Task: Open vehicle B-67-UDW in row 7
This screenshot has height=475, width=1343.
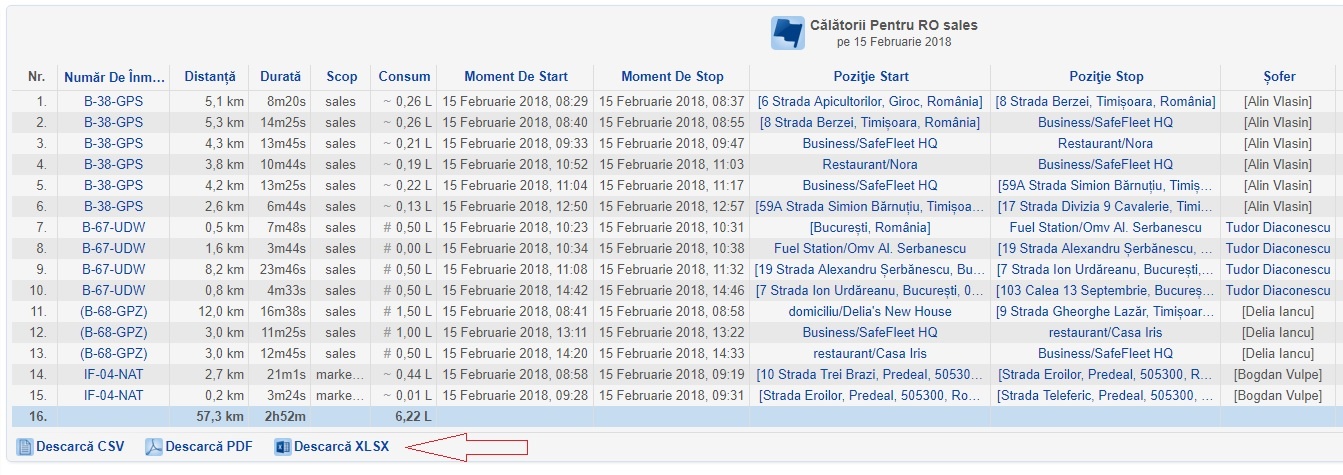Action: point(113,228)
